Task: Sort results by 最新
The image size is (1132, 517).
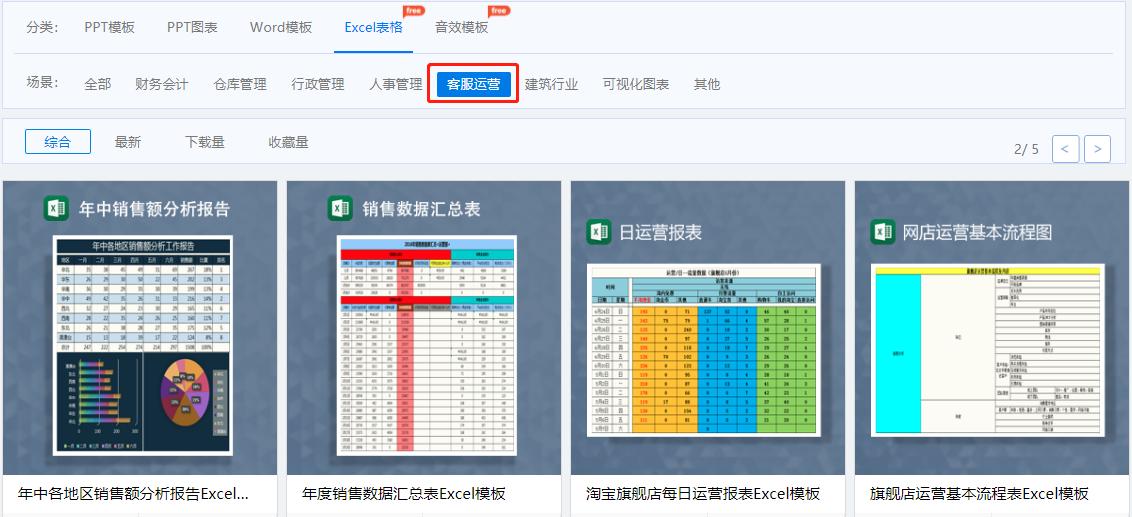Action: (128, 142)
